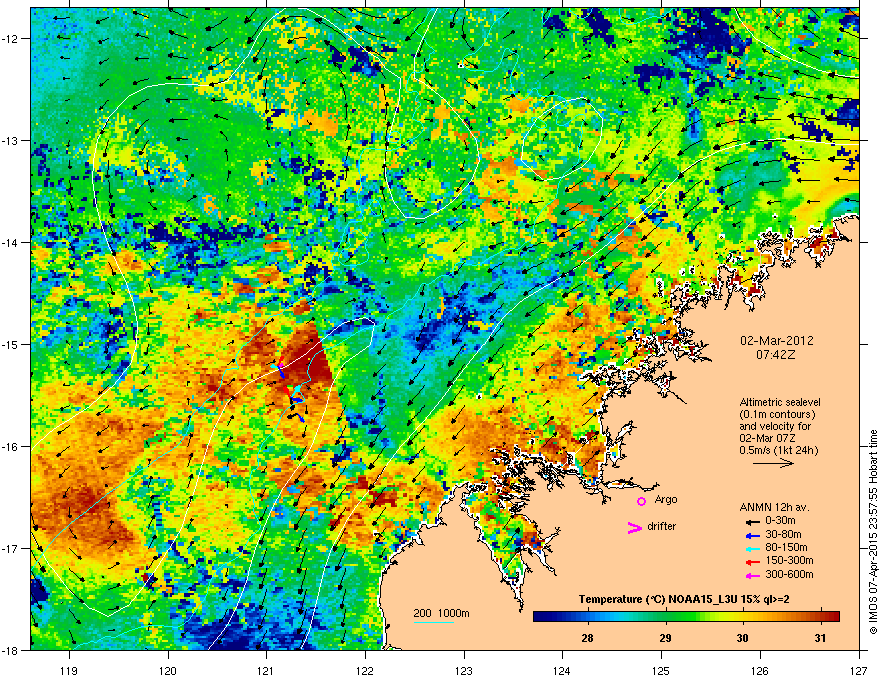
Task: Click the 'and velocity for' legend text
Action: point(774,426)
